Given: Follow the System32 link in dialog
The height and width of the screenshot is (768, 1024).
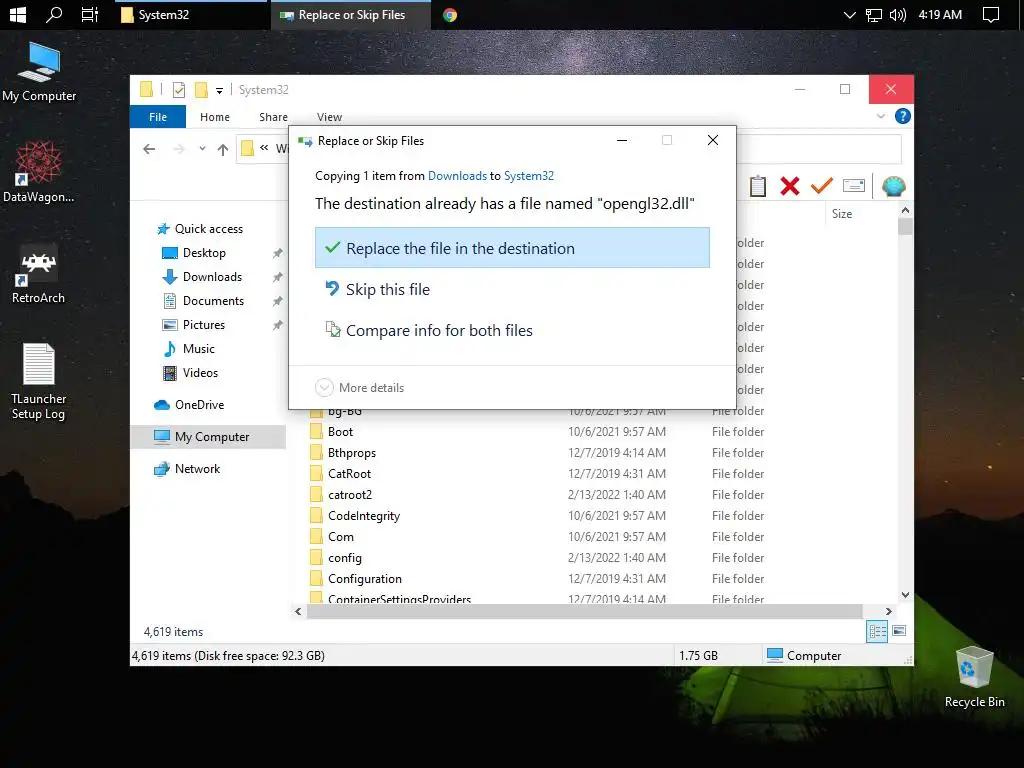Looking at the screenshot, I should (x=529, y=176).
